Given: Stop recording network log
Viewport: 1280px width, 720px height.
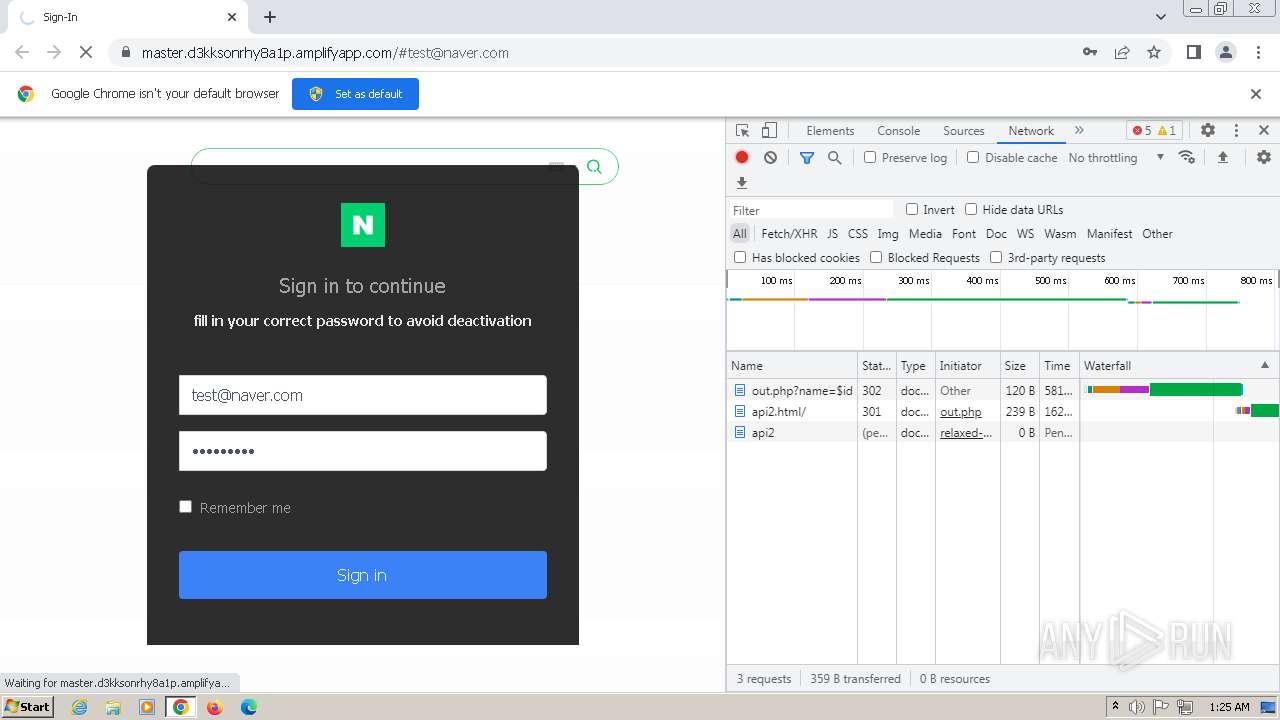Looking at the screenshot, I should pyautogui.click(x=742, y=157).
